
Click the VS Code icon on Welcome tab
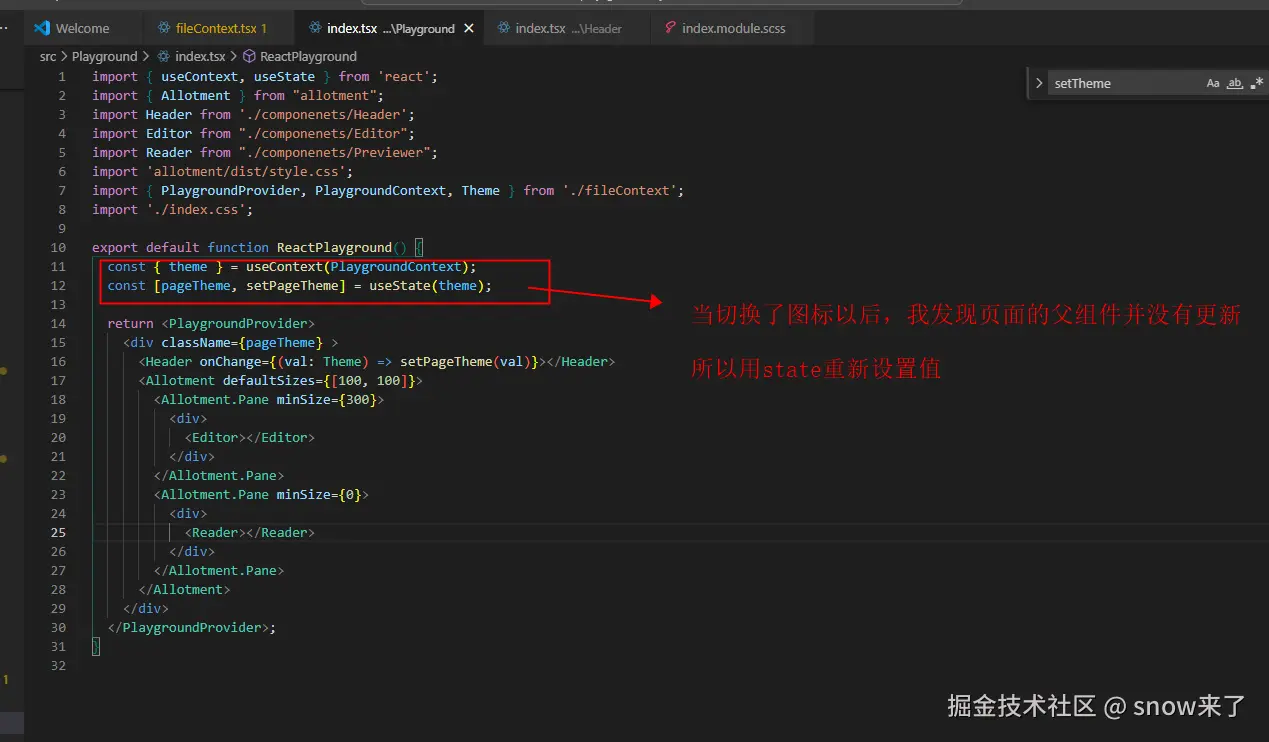tap(42, 28)
